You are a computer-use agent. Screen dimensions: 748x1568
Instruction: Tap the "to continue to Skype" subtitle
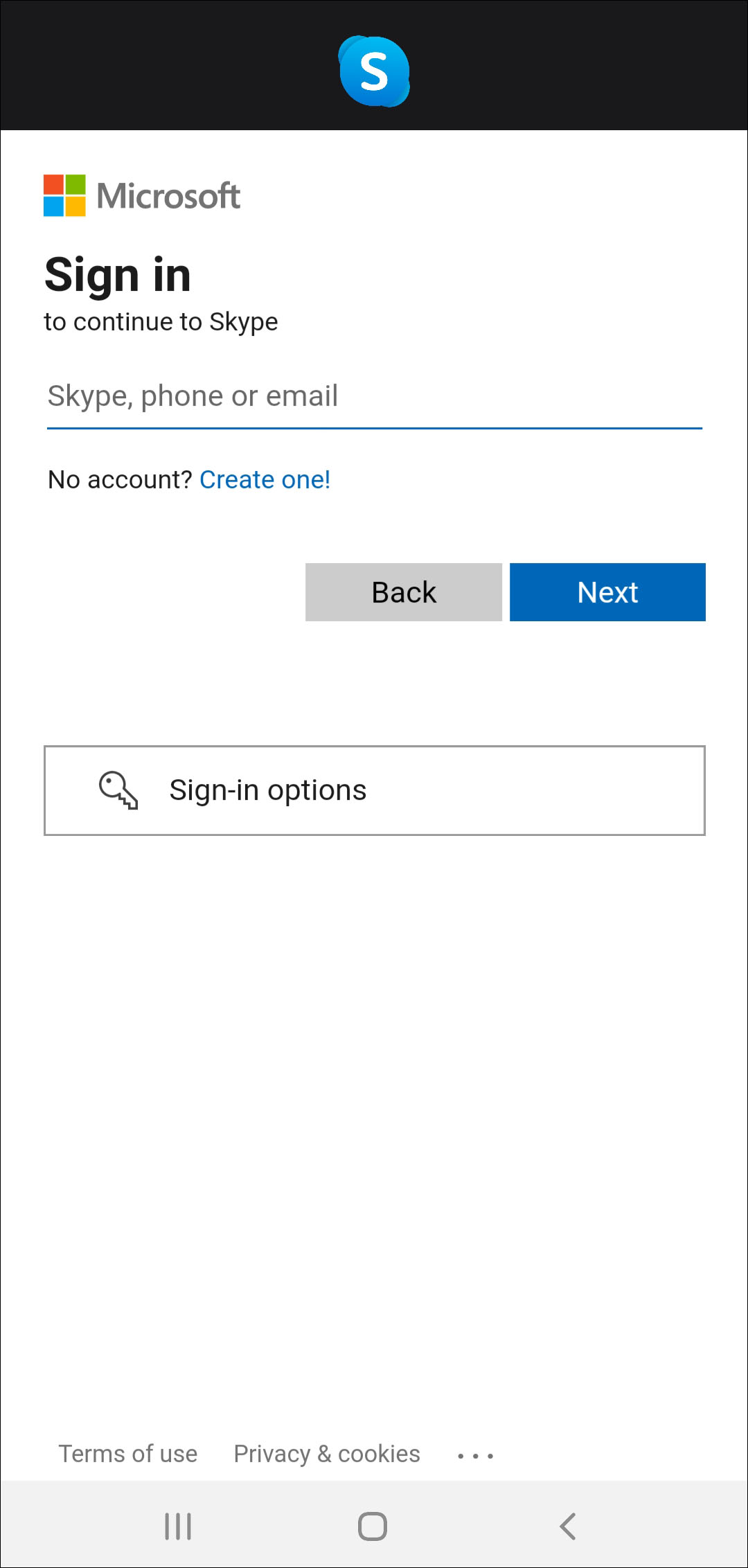coord(161,322)
